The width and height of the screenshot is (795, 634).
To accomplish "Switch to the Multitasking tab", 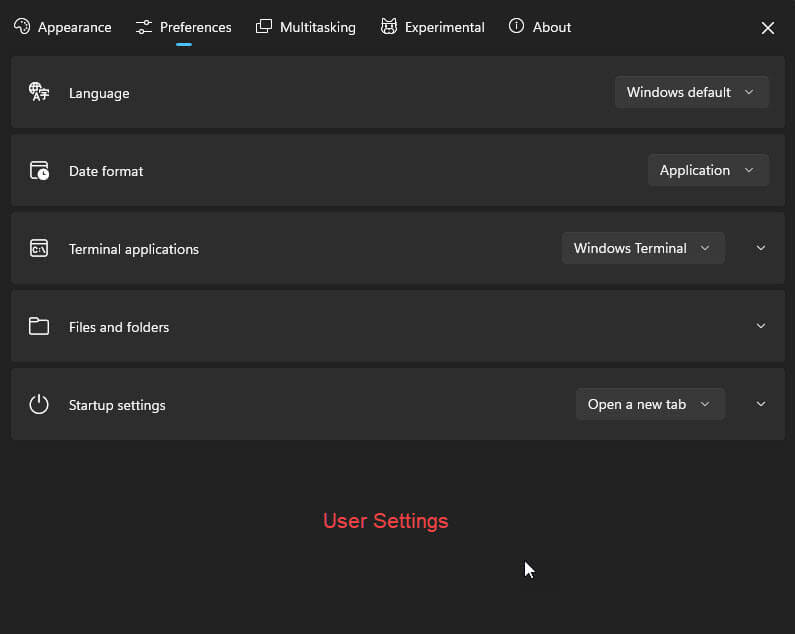I will click(x=306, y=27).
